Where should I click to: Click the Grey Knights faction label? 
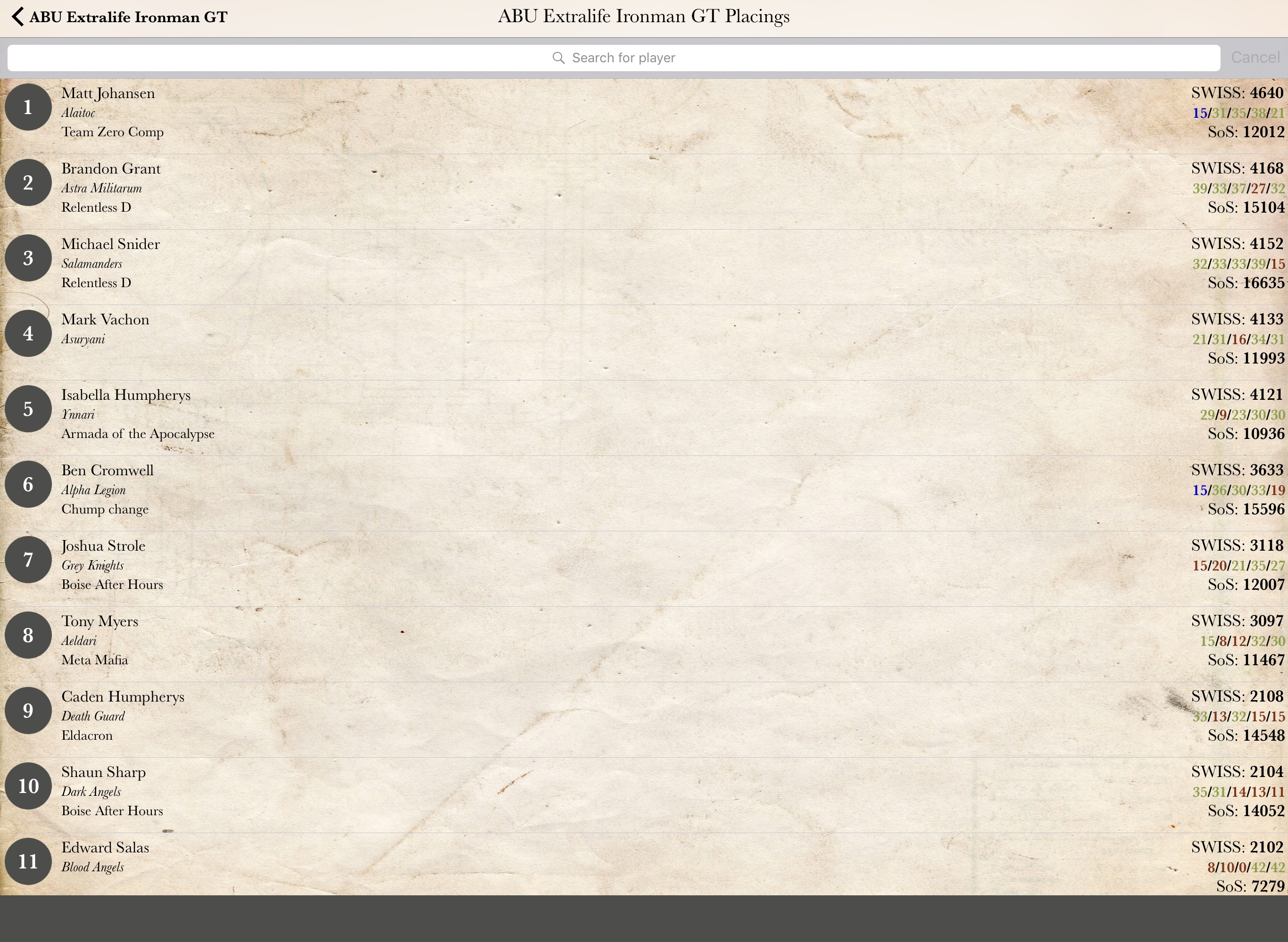tap(92, 566)
